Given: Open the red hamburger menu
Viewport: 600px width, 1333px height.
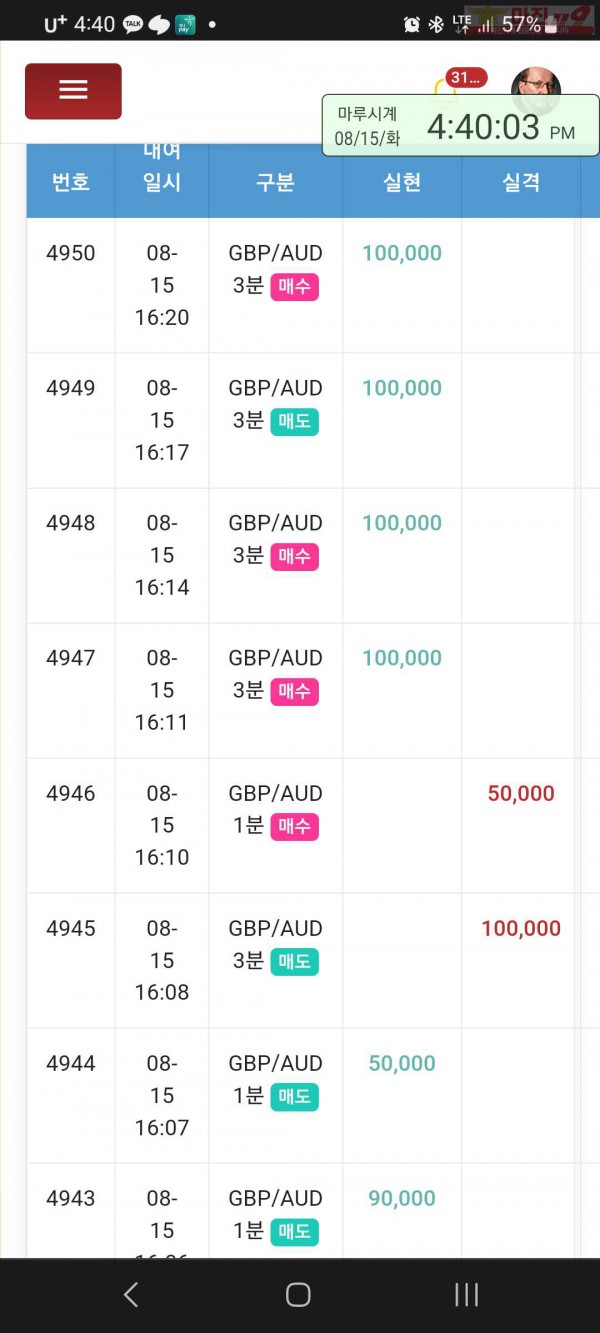Looking at the screenshot, I should [73, 91].
